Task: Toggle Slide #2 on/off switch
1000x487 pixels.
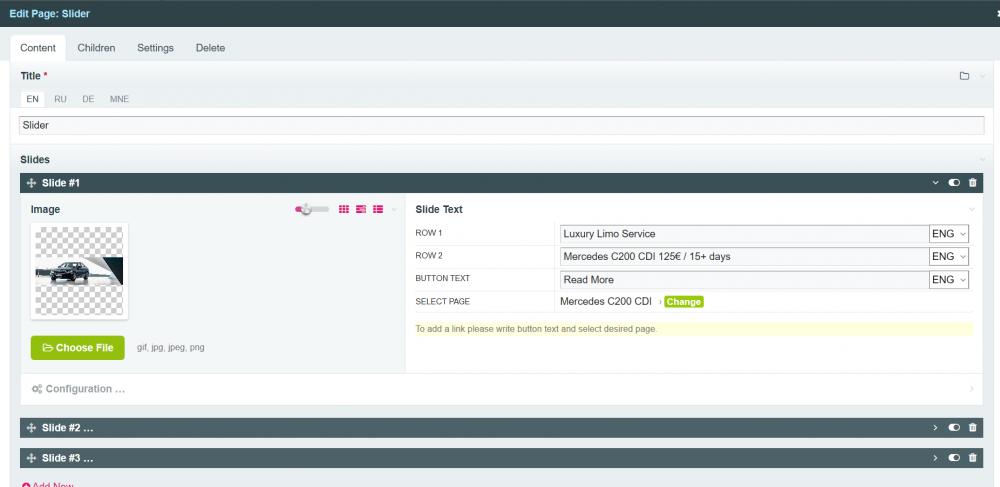Action: tap(954, 428)
